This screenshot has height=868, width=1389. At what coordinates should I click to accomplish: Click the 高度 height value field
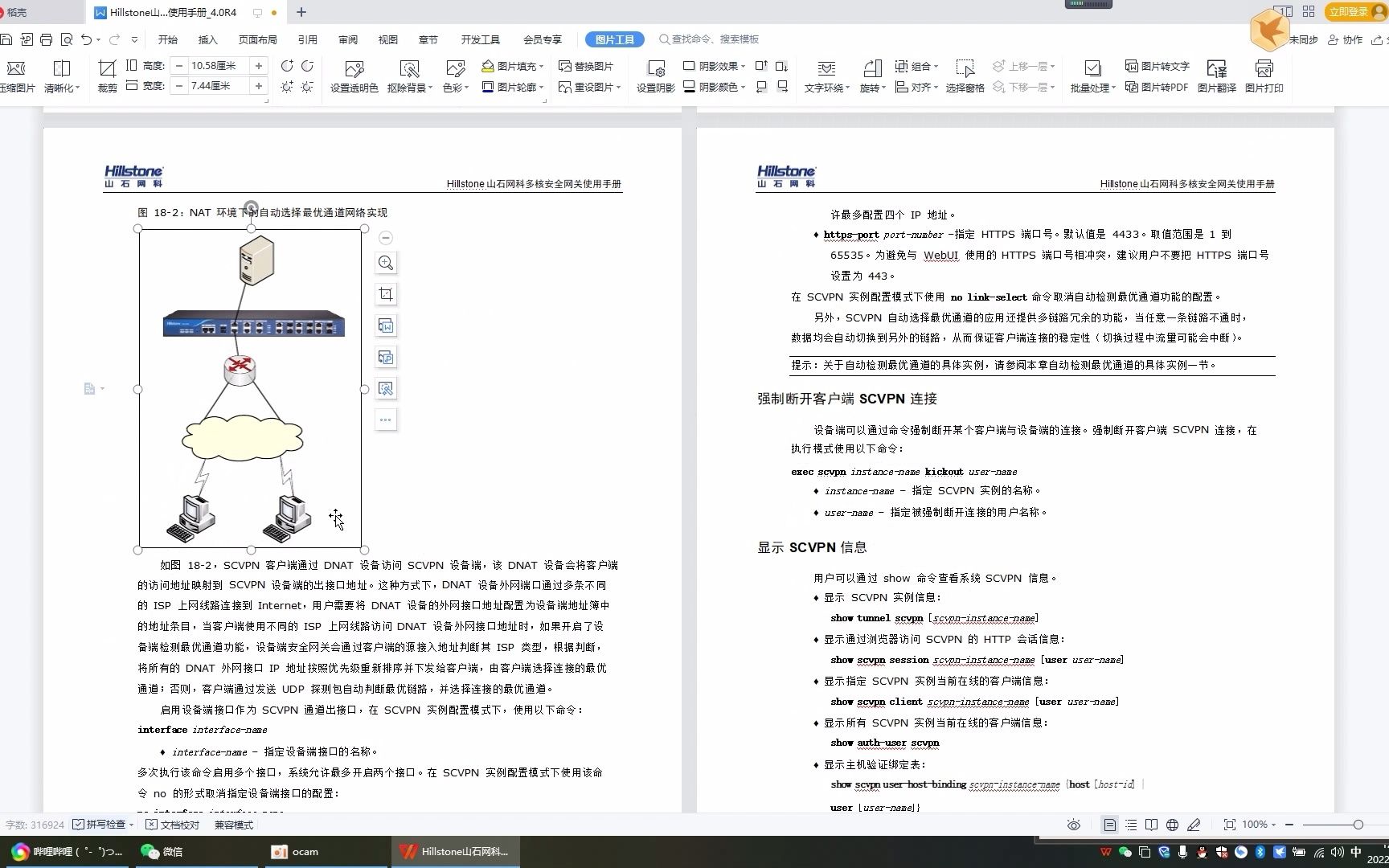tap(219, 66)
